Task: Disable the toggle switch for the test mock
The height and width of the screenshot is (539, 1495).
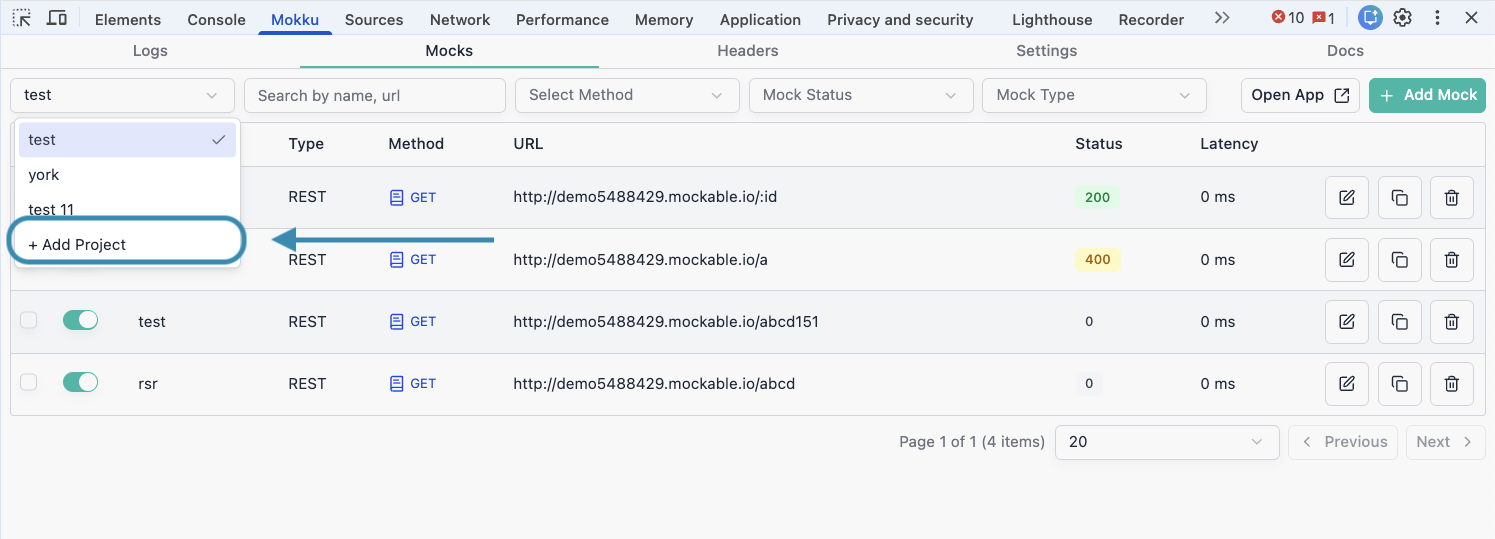Action: click(x=80, y=320)
